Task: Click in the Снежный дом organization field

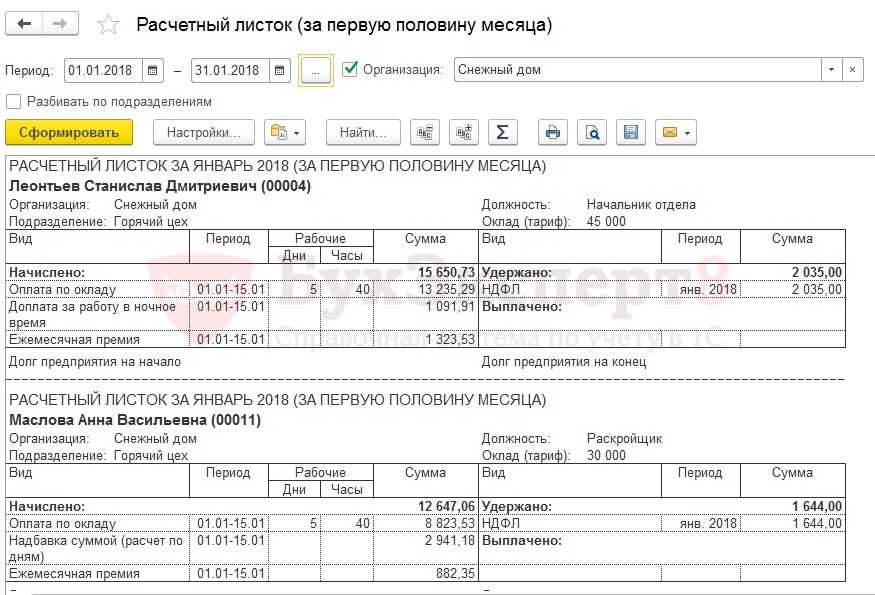Action: 638,70
